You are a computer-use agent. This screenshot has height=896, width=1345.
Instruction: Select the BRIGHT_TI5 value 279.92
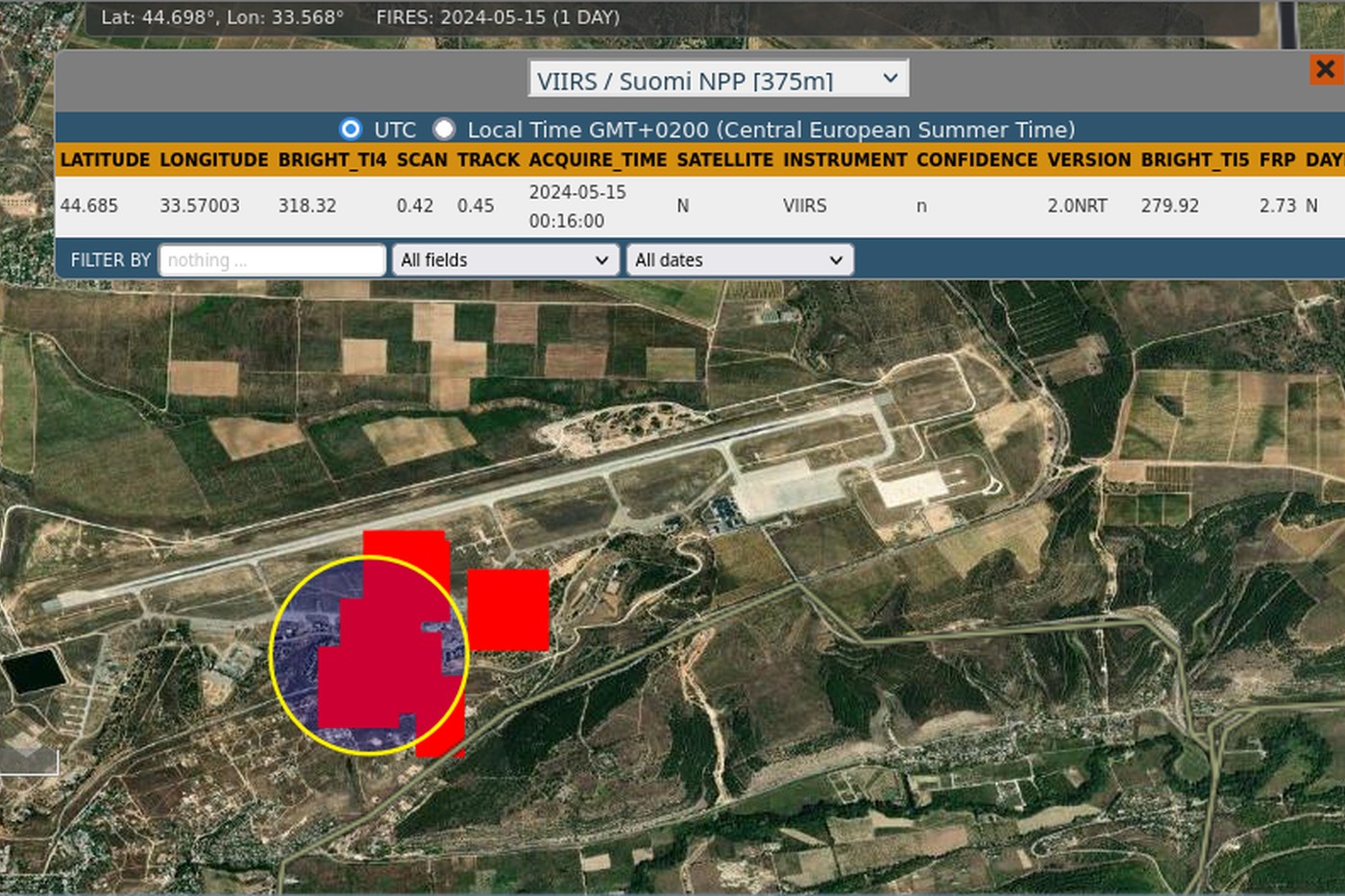point(1170,206)
